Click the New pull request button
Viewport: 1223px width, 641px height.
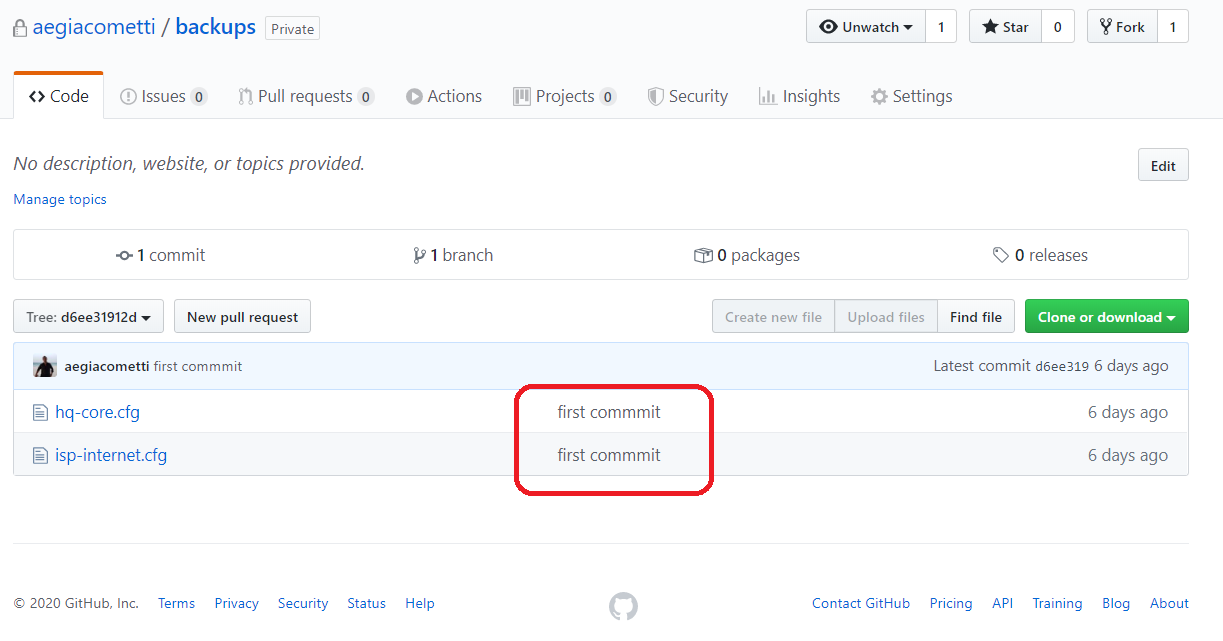tap(243, 317)
